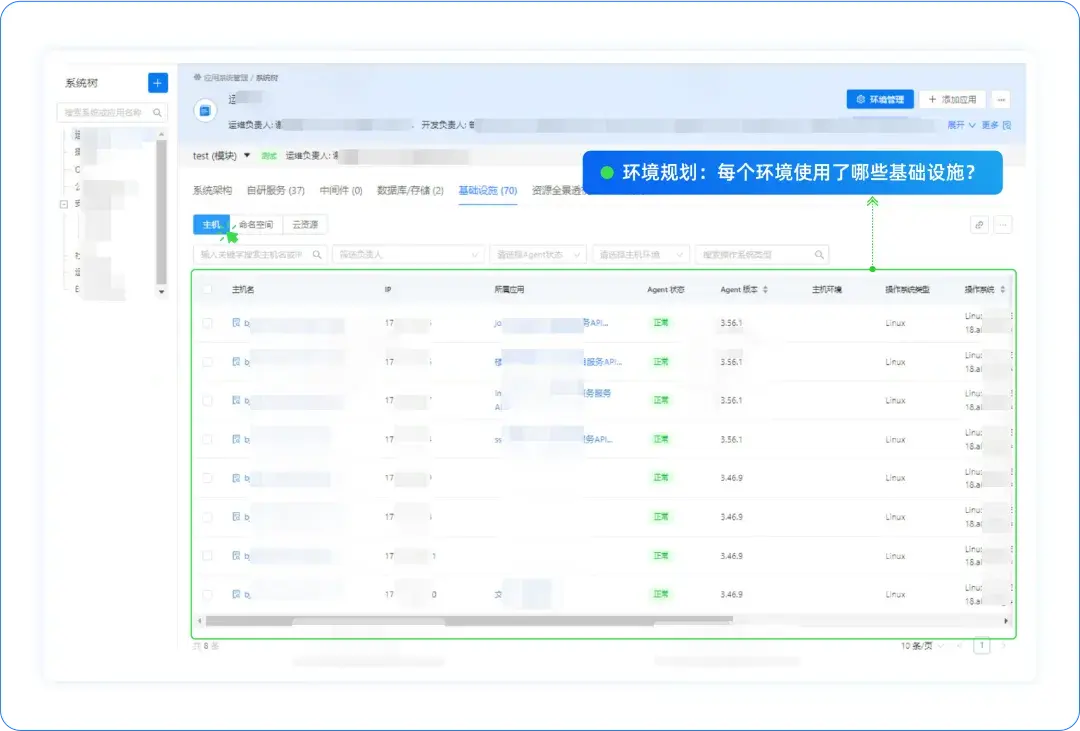1080x731 pixels.
Task: Open the ellipsis menu beside 添加应用
Action: click(x=1001, y=99)
